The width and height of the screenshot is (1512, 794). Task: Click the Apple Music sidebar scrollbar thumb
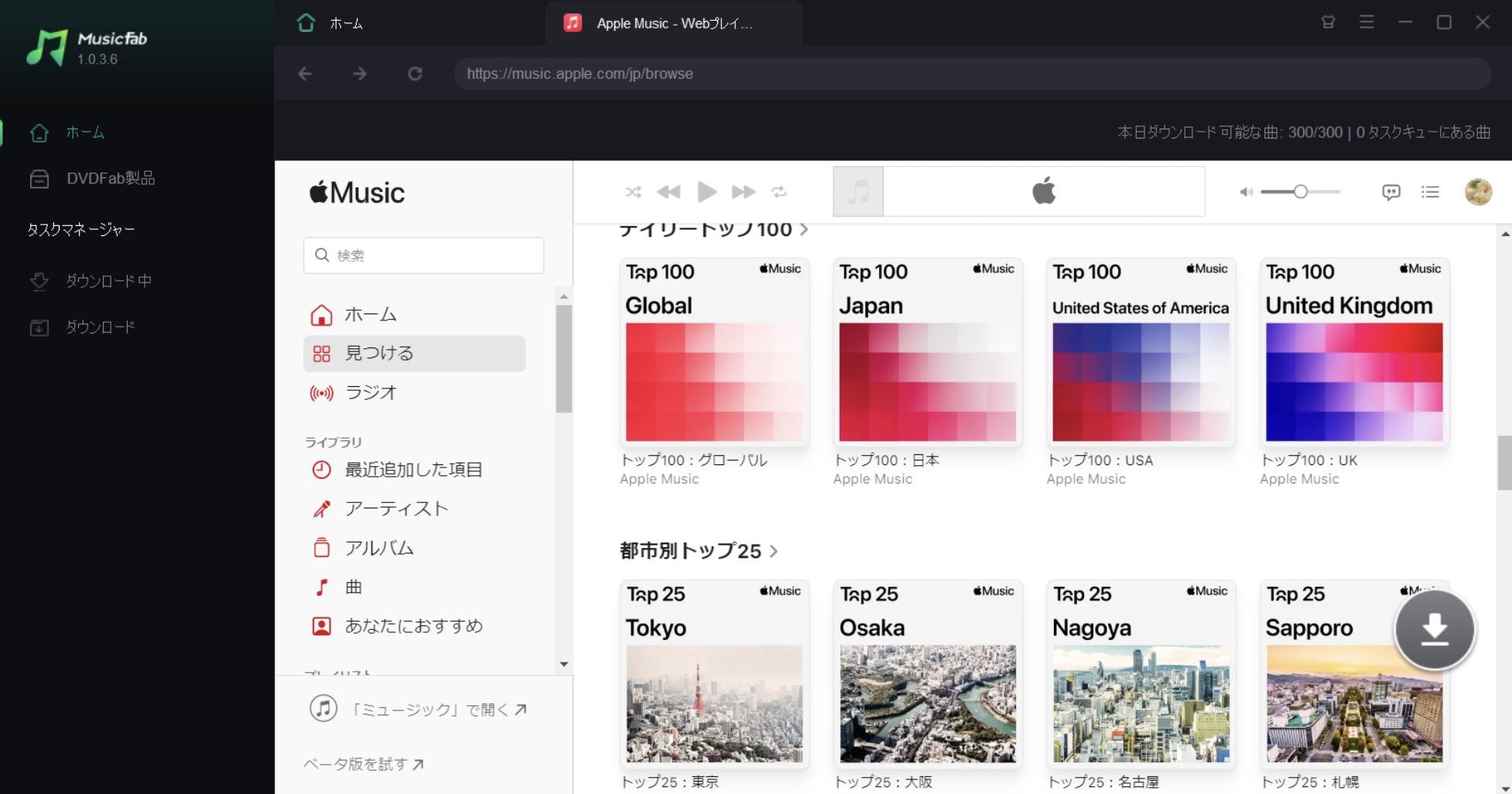pos(563,359)
